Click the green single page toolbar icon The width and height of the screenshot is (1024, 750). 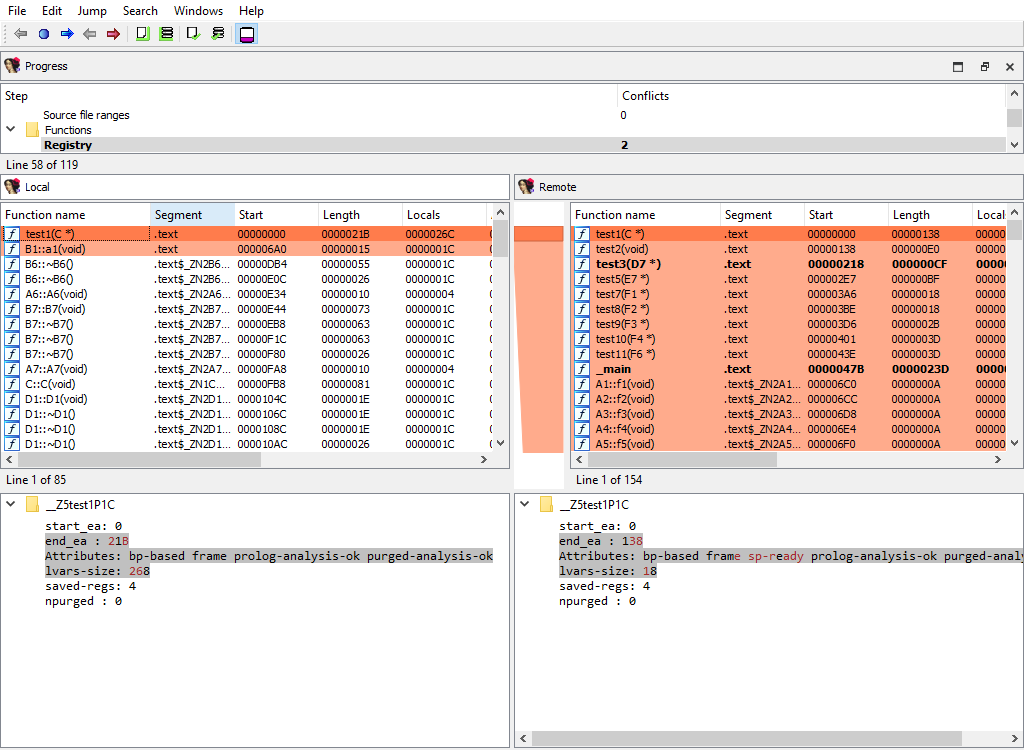[x=143, y=34]
